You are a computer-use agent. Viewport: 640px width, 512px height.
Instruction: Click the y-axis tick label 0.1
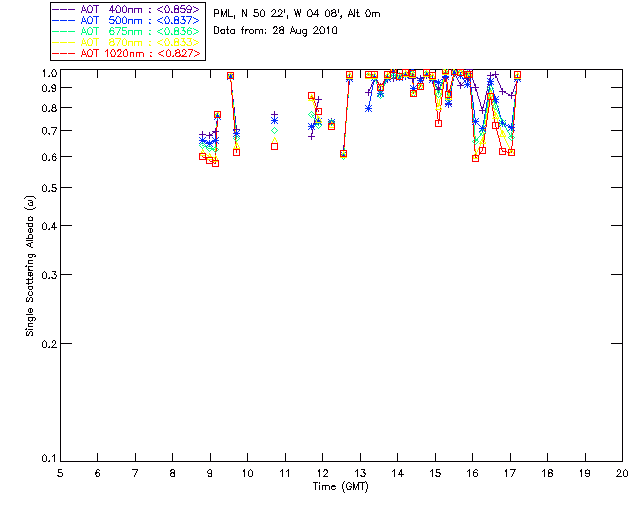click(45, 459)
